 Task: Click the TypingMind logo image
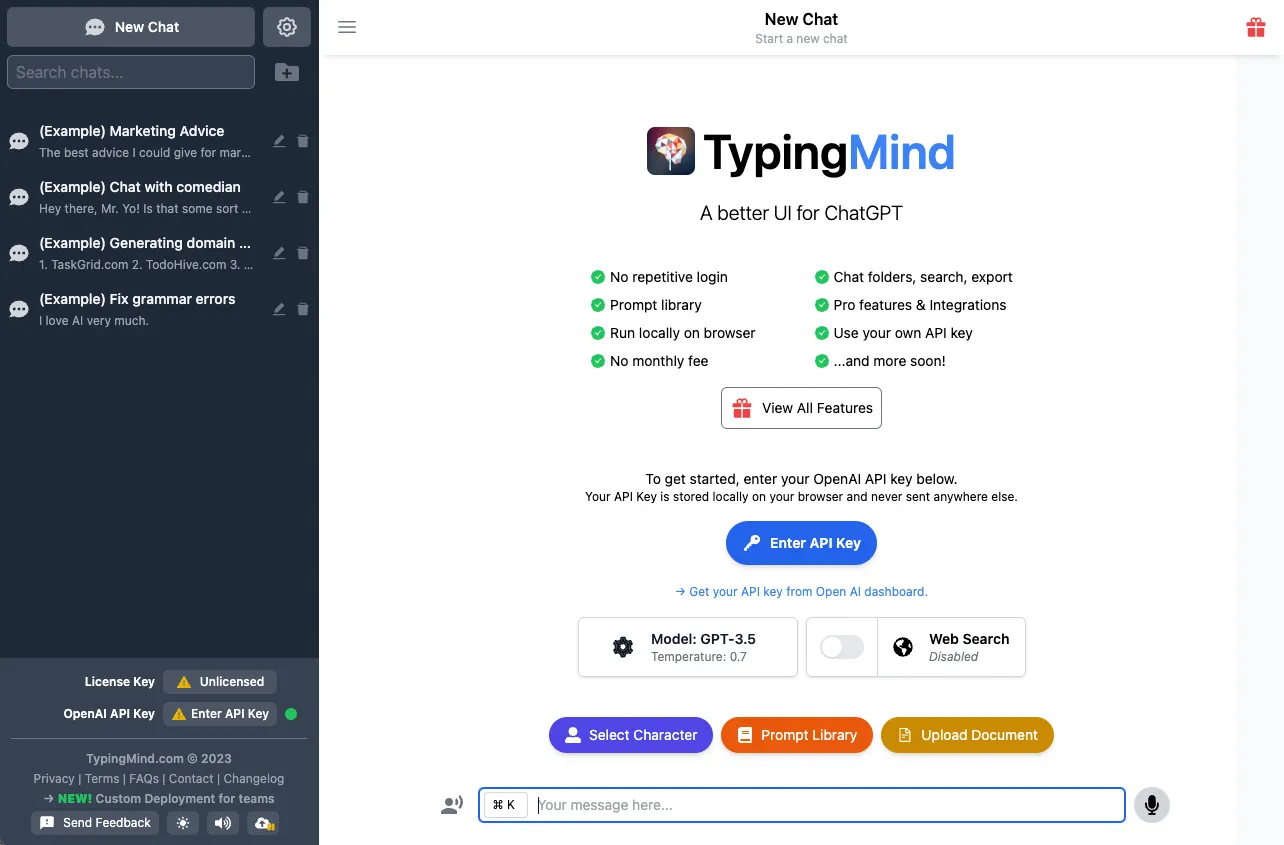pyautogui.click(x=671, y=151)
